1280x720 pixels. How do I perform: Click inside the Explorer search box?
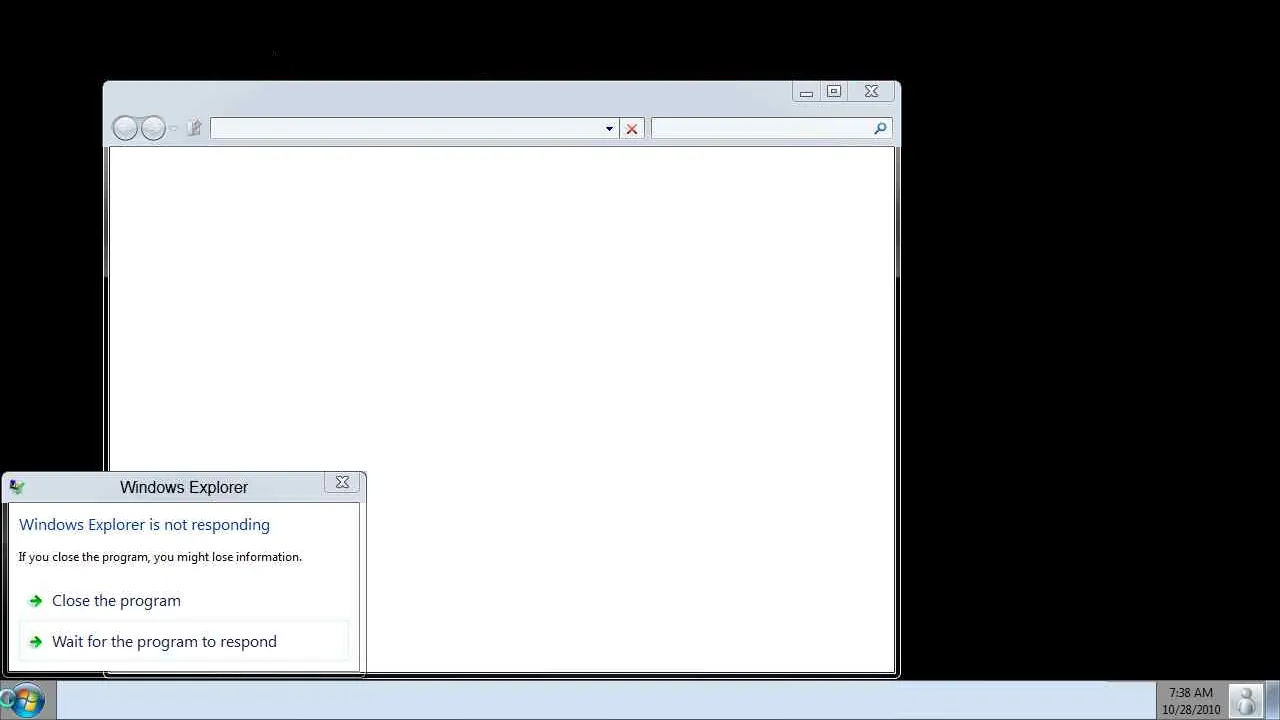761,128
